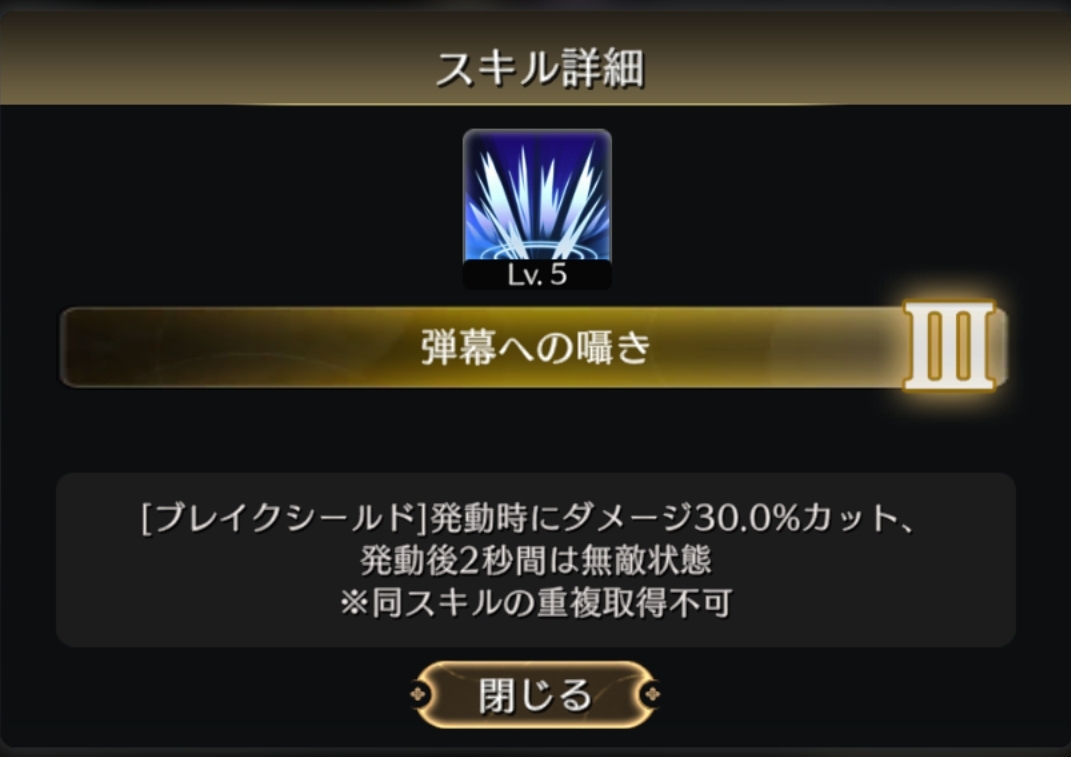Viewport: 1071px width, 757px height.
Task: Click the Roman numeral III rank badge
Action: 949,346
